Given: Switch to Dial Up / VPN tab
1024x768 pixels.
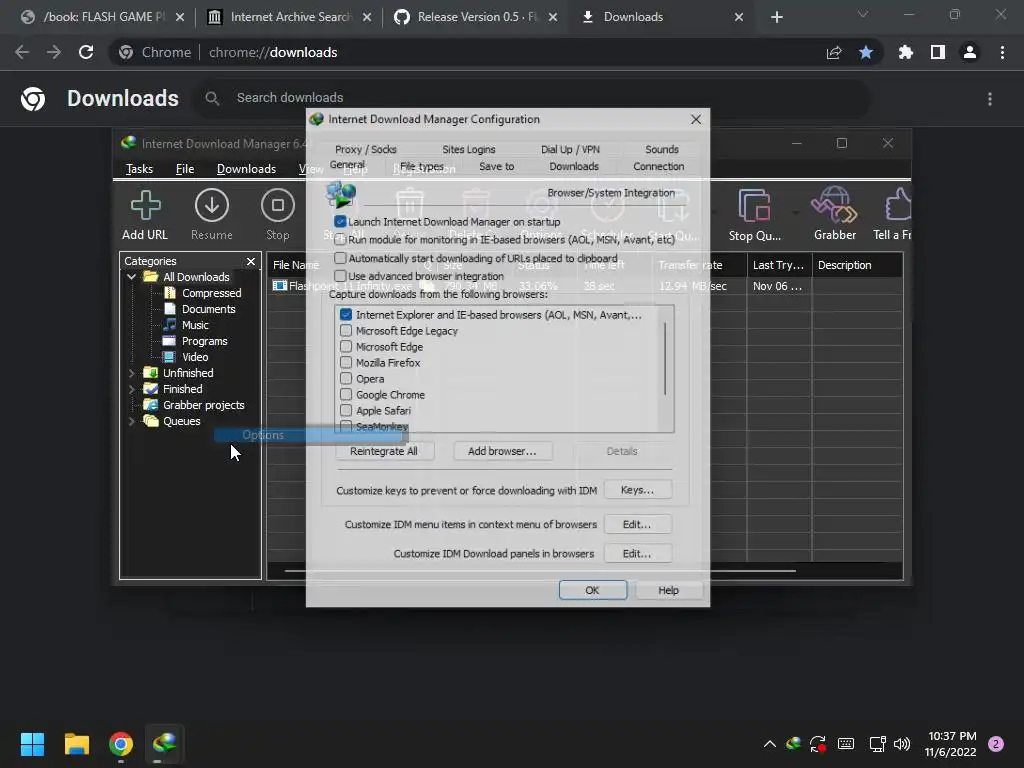Looking at the screenshot, I should 570,150.
